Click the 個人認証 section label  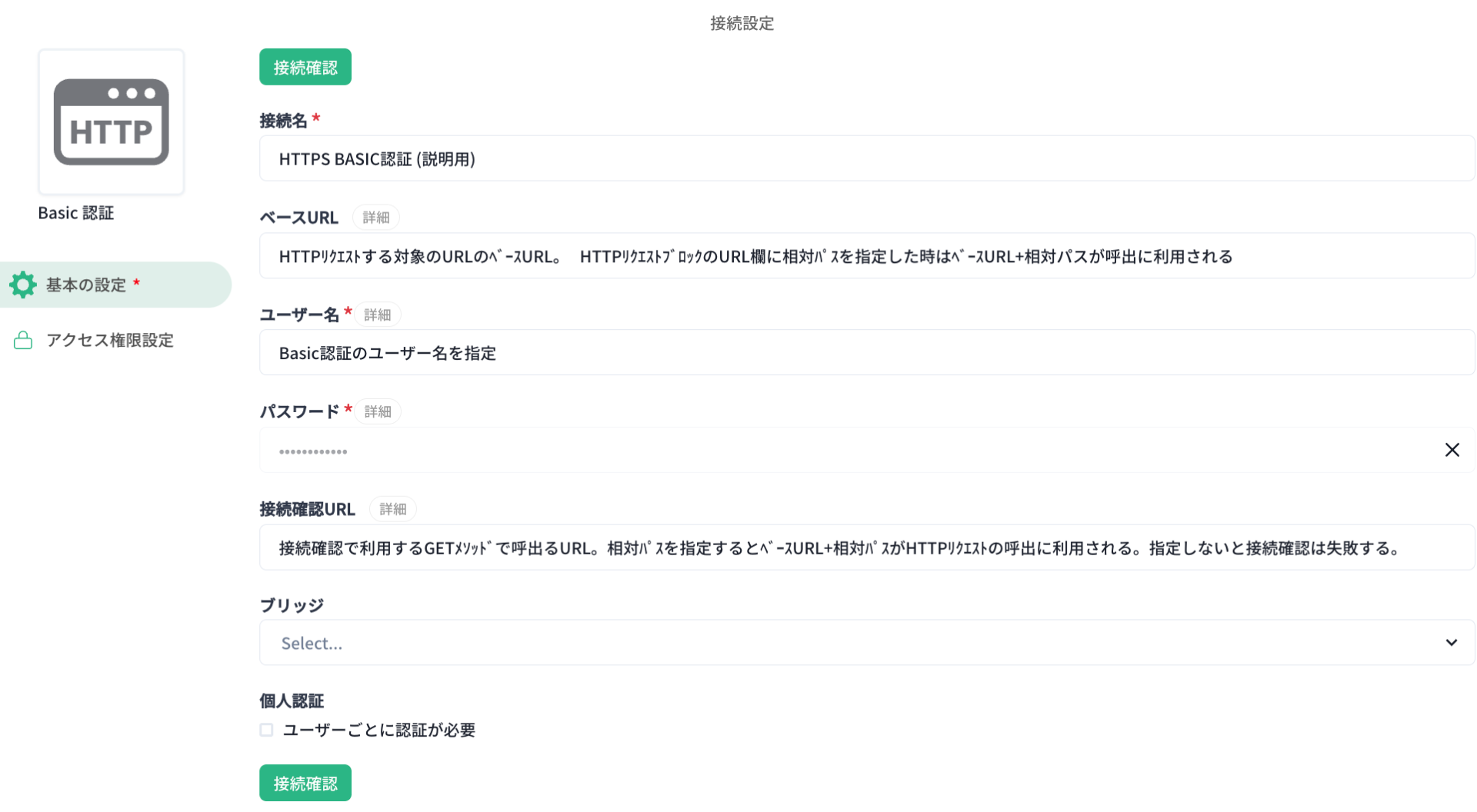(x=292, y=701)
